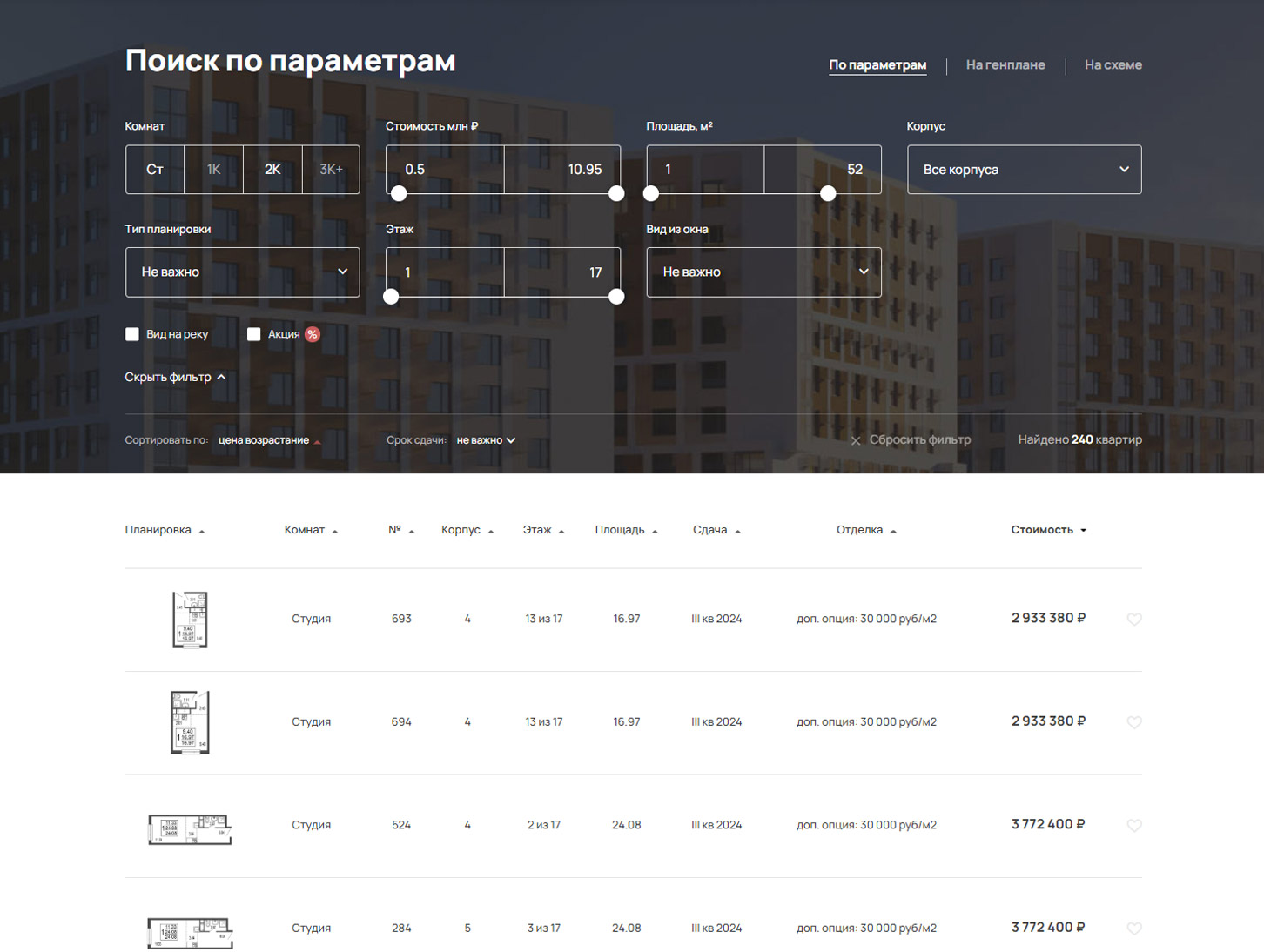Click the minimum floor field showing 1

tap(445, 272)
